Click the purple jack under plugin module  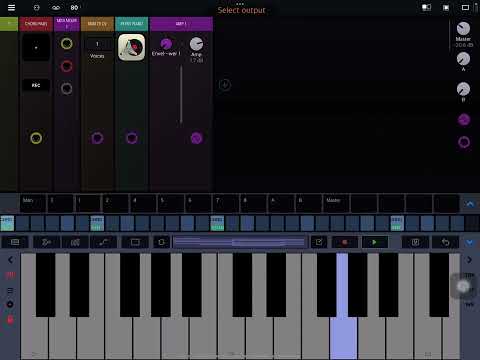pyautogui.click(x=131, y=138)
